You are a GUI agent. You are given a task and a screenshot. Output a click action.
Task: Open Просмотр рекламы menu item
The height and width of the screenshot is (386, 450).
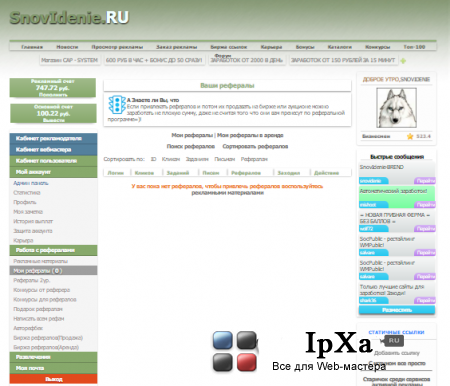[x=117, y=47]
